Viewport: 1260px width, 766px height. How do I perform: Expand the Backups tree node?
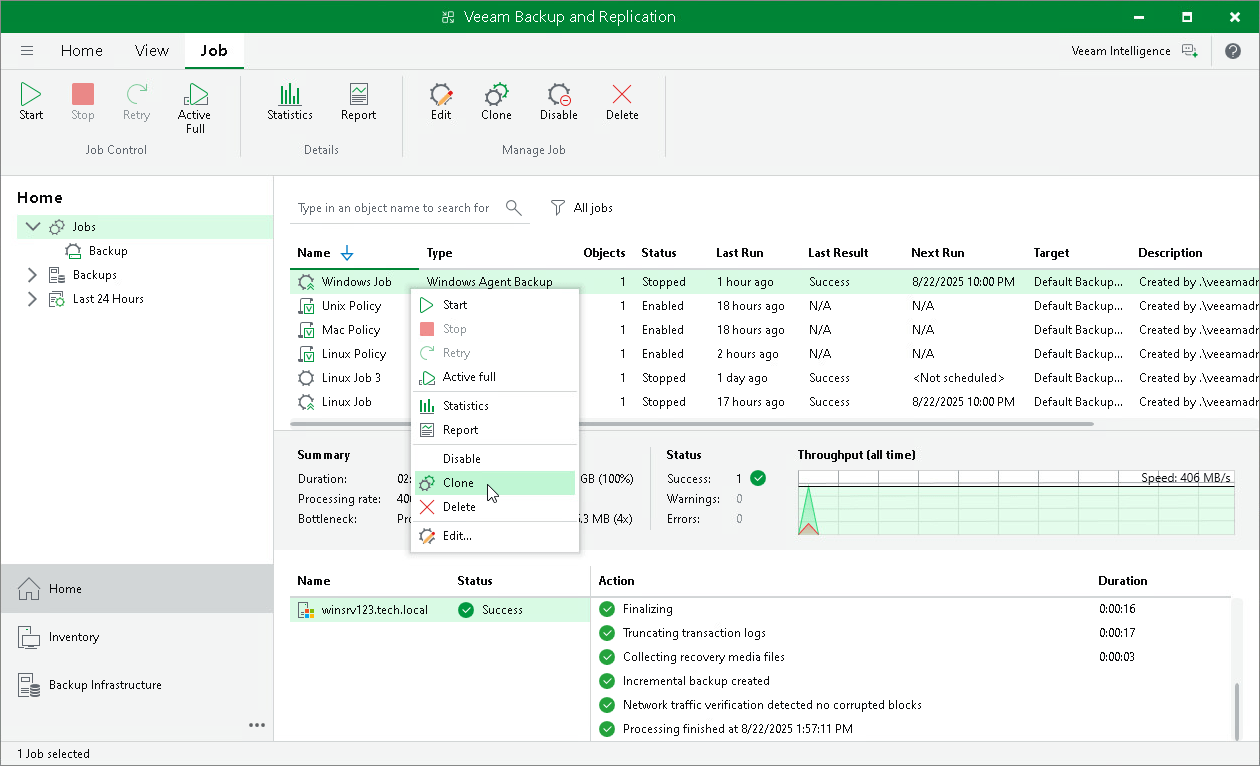coord(32,274)
